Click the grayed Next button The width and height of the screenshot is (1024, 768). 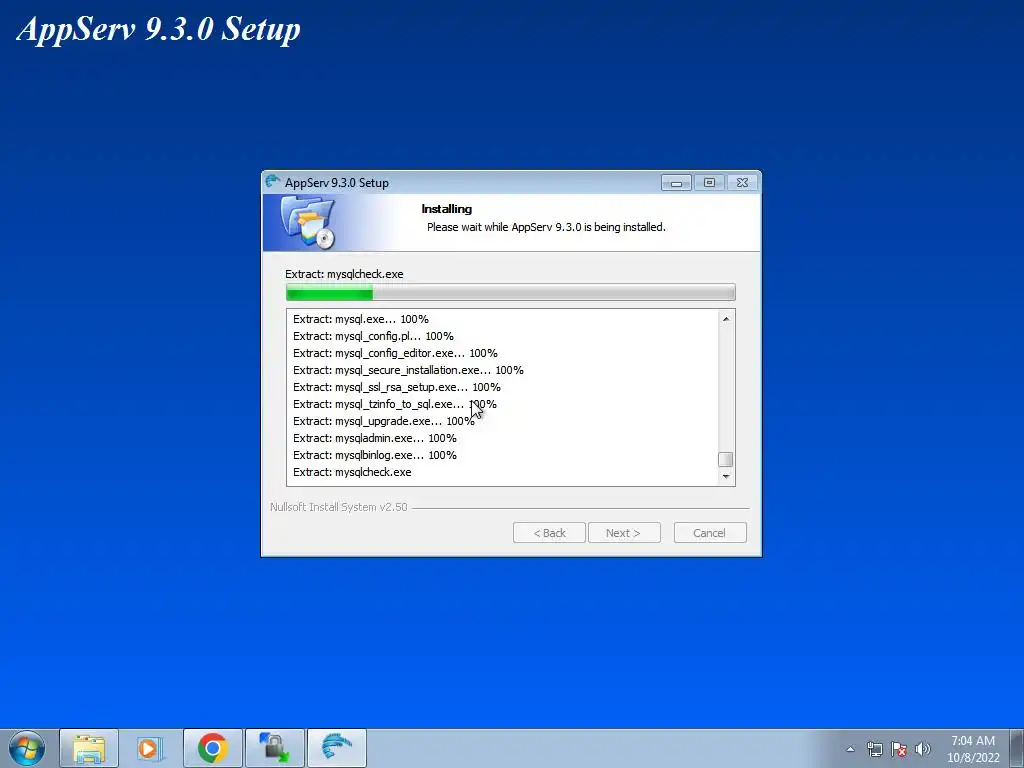(624, 533)
